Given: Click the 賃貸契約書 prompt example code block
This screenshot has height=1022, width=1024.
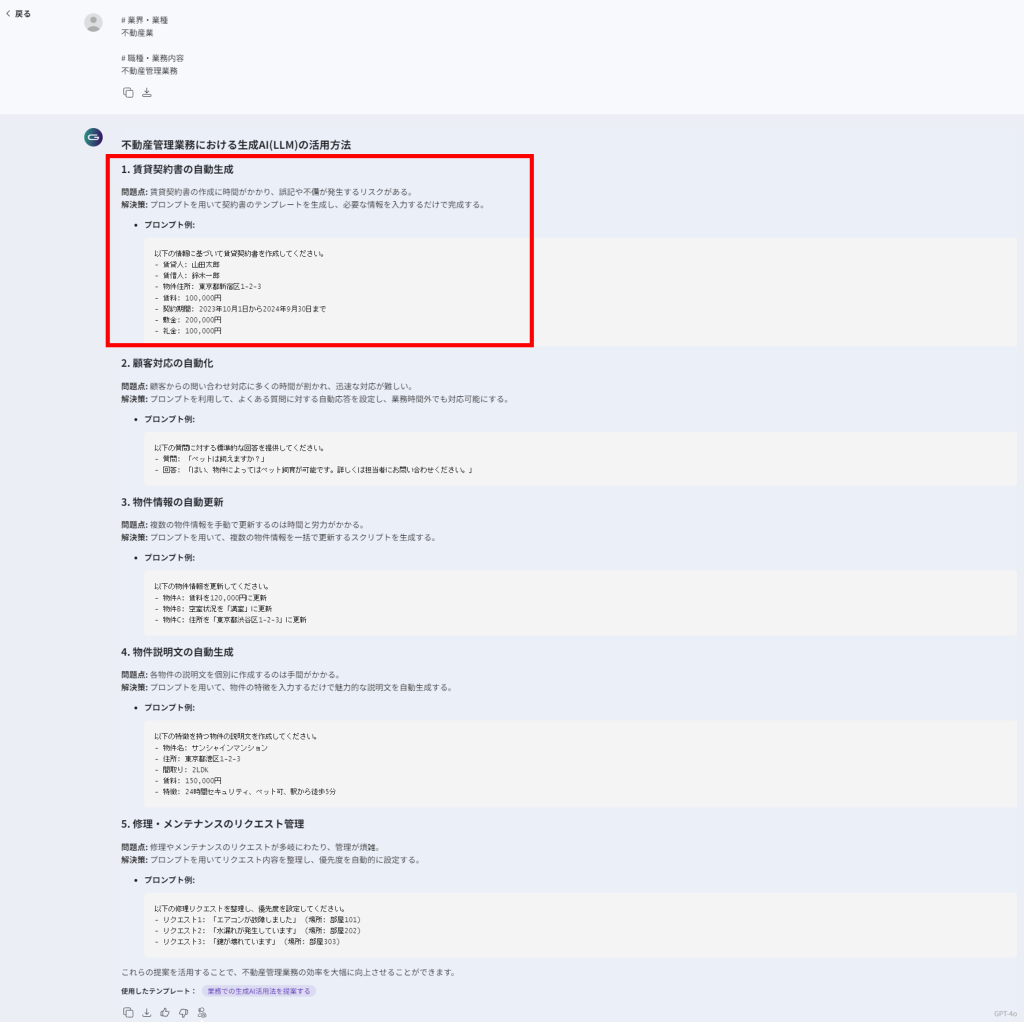Looking at the screenshot, I should point(580,292).
